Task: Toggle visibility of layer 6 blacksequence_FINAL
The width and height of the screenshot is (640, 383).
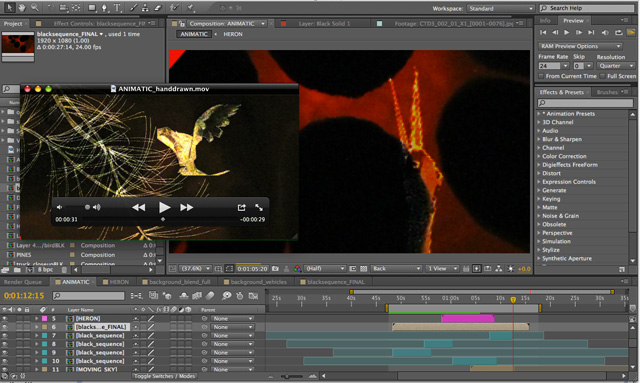Action: point(5,327)
